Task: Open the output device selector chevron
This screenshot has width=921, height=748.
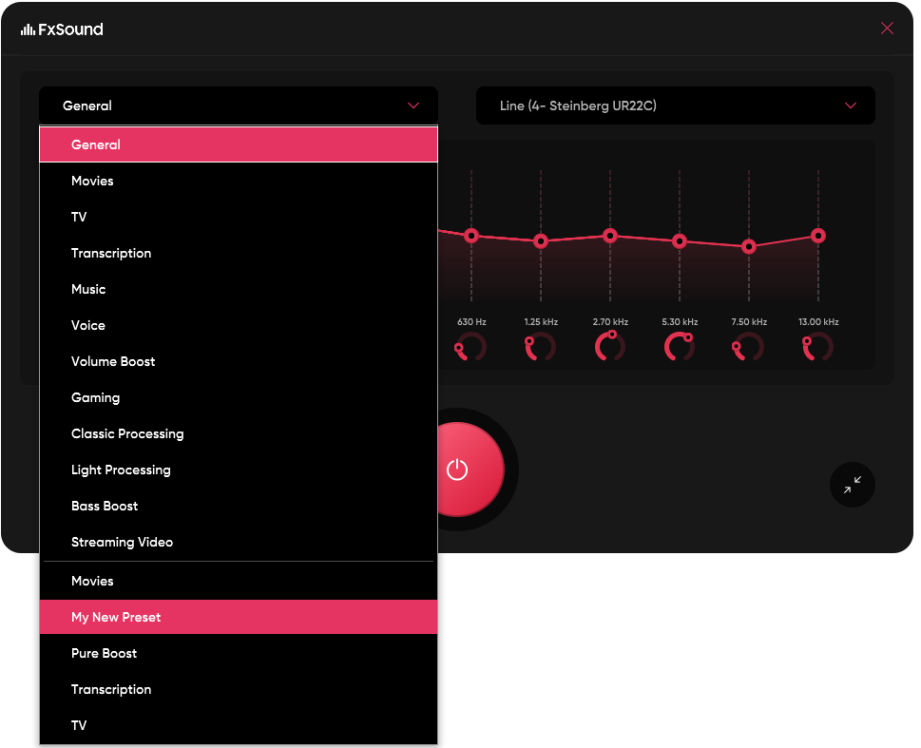Action: pos(851,105)
